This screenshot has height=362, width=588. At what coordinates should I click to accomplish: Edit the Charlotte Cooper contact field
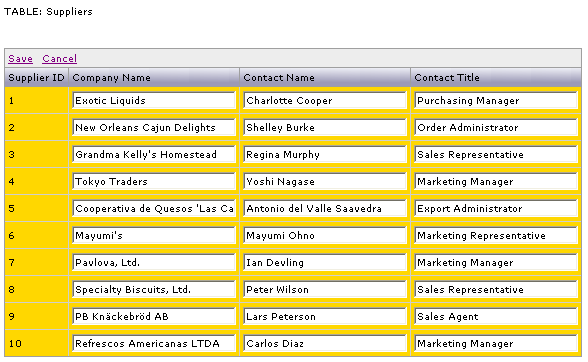[x=325, y=101]
